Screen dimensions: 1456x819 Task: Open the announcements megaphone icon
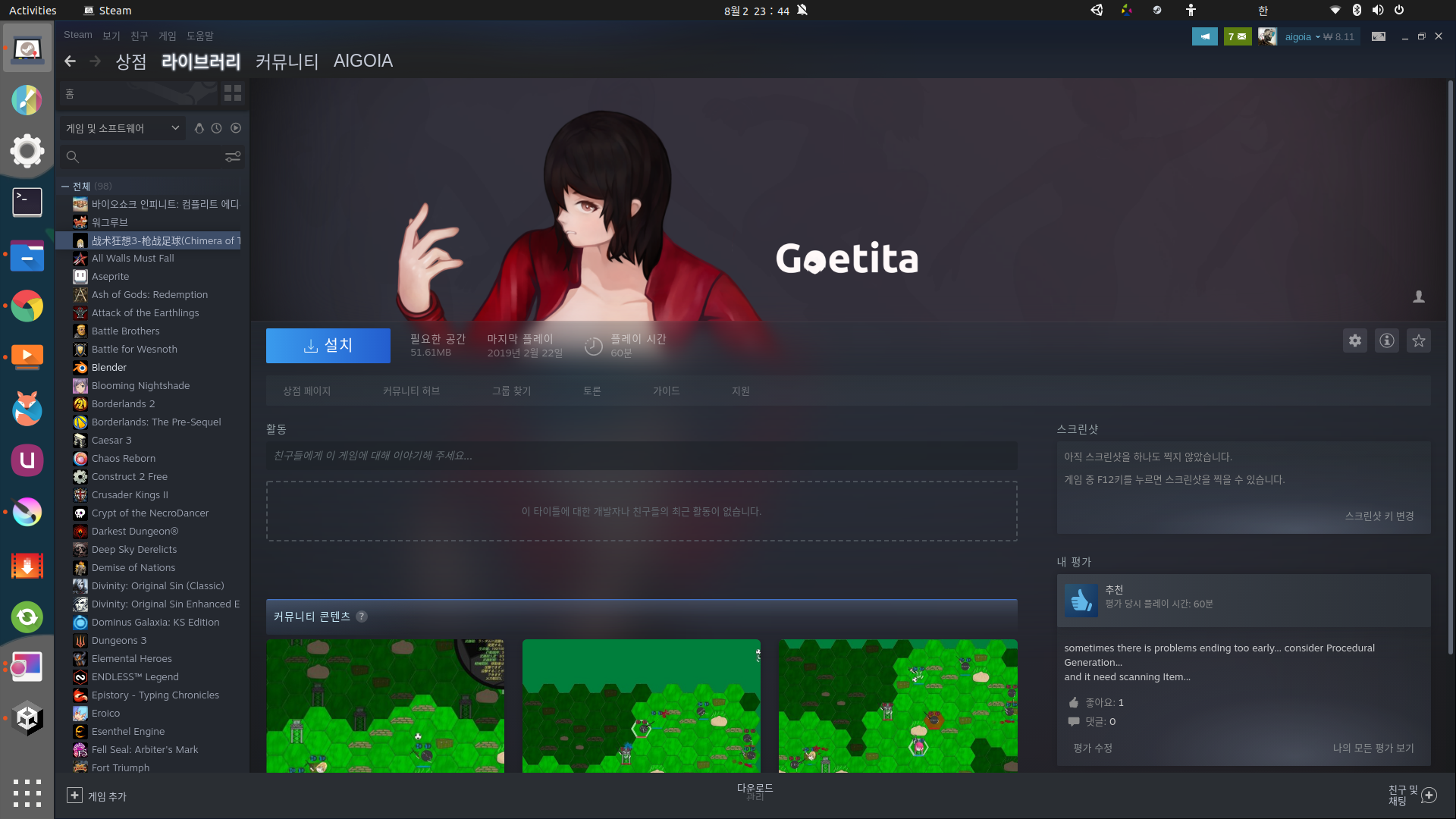(x=1204, y=36)
